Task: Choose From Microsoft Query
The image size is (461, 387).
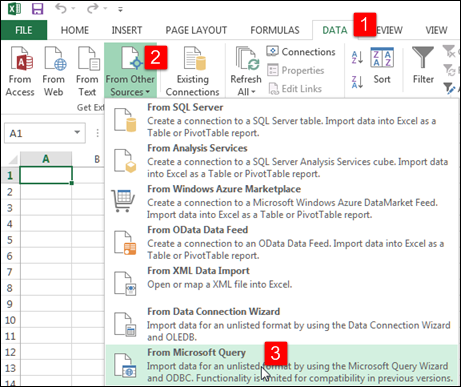Action: (x=281, y=365)
